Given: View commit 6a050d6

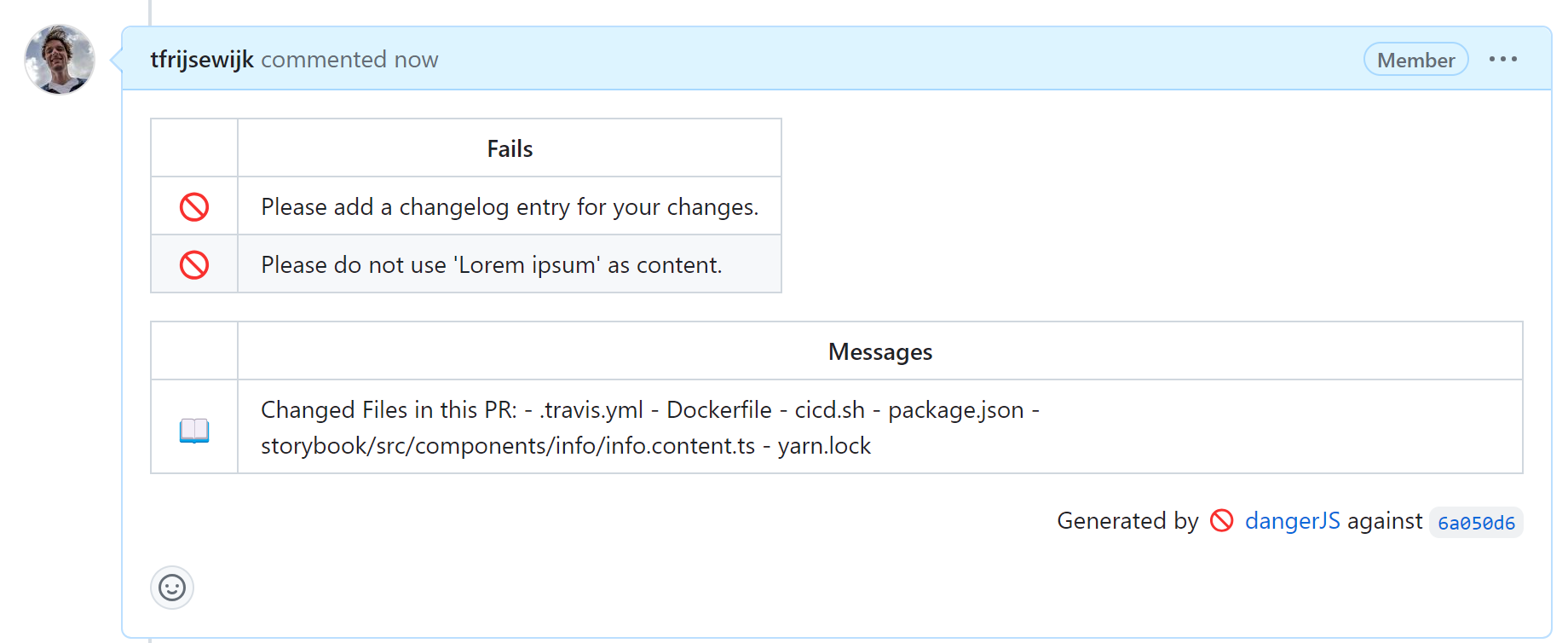Looking at the screenshot, I should (x=1476, y=523).
